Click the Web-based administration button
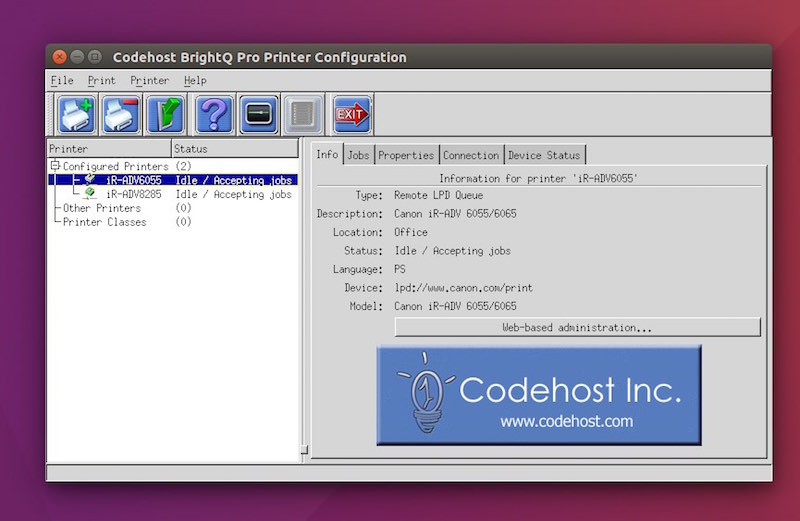800x521 pixels. click(x=577, y=328)
